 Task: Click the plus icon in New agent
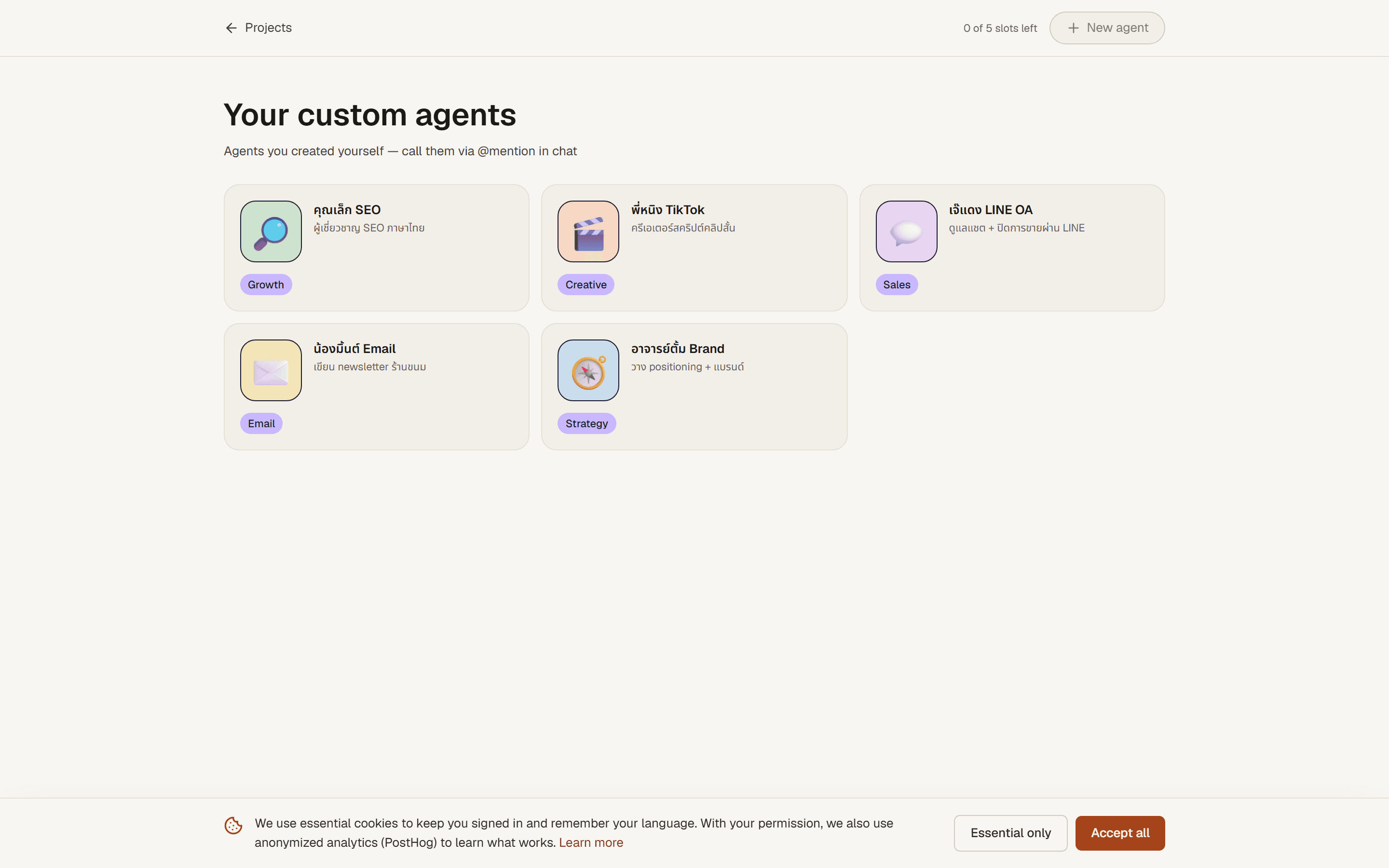1073,28
